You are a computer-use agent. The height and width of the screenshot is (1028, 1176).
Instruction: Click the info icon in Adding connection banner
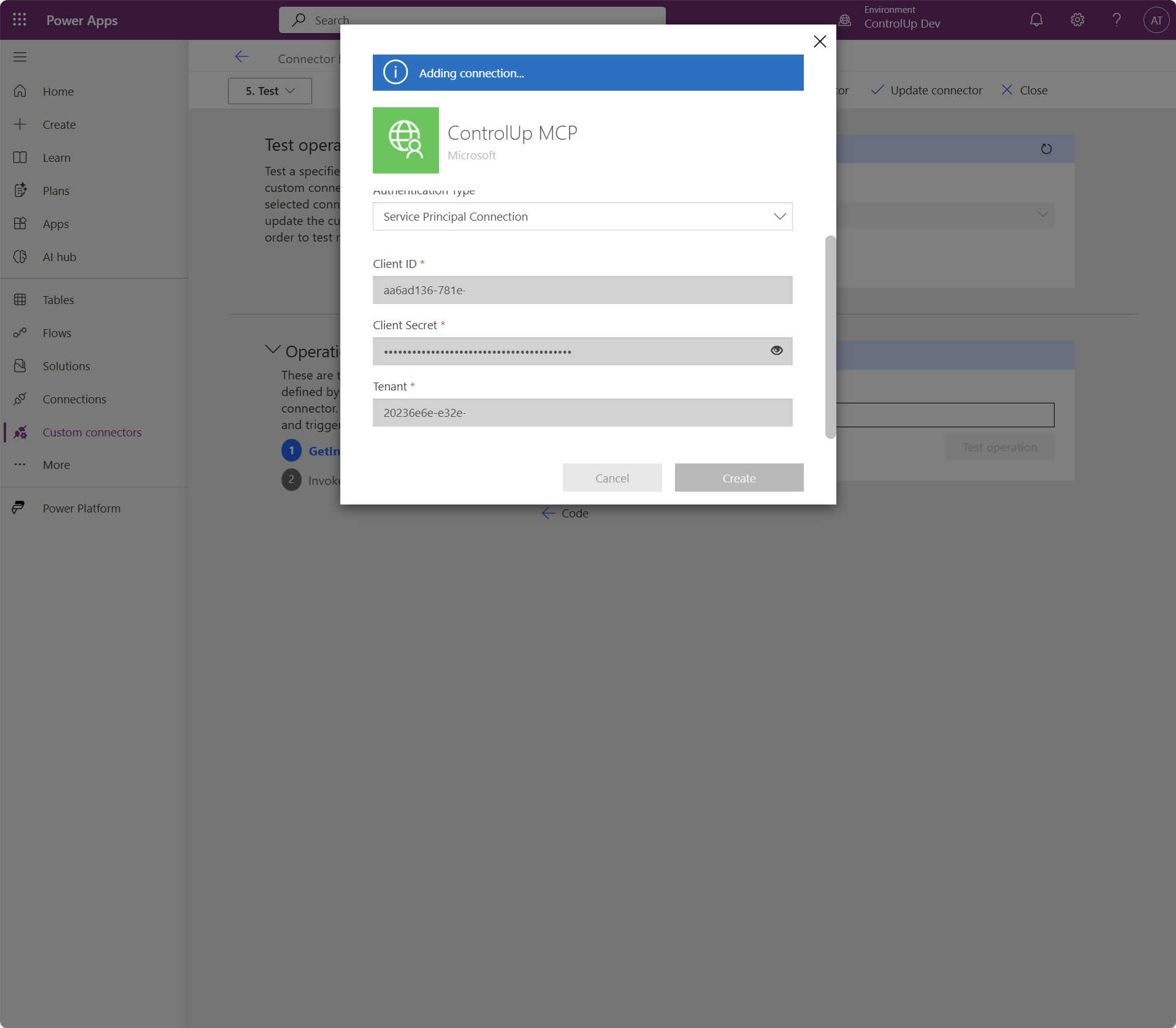(x=395, y=72)
